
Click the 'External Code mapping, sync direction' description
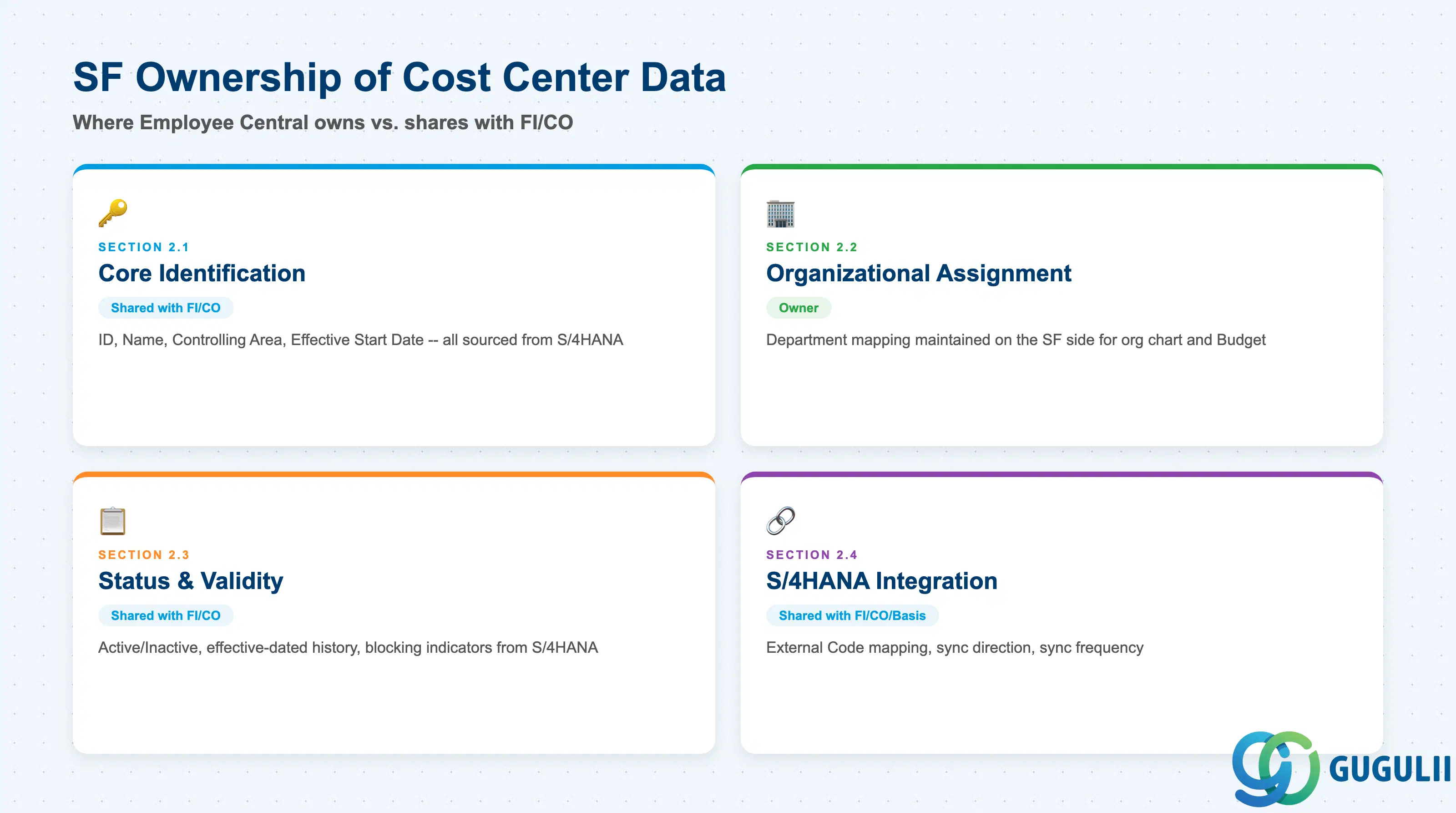(x=955, y=647)
